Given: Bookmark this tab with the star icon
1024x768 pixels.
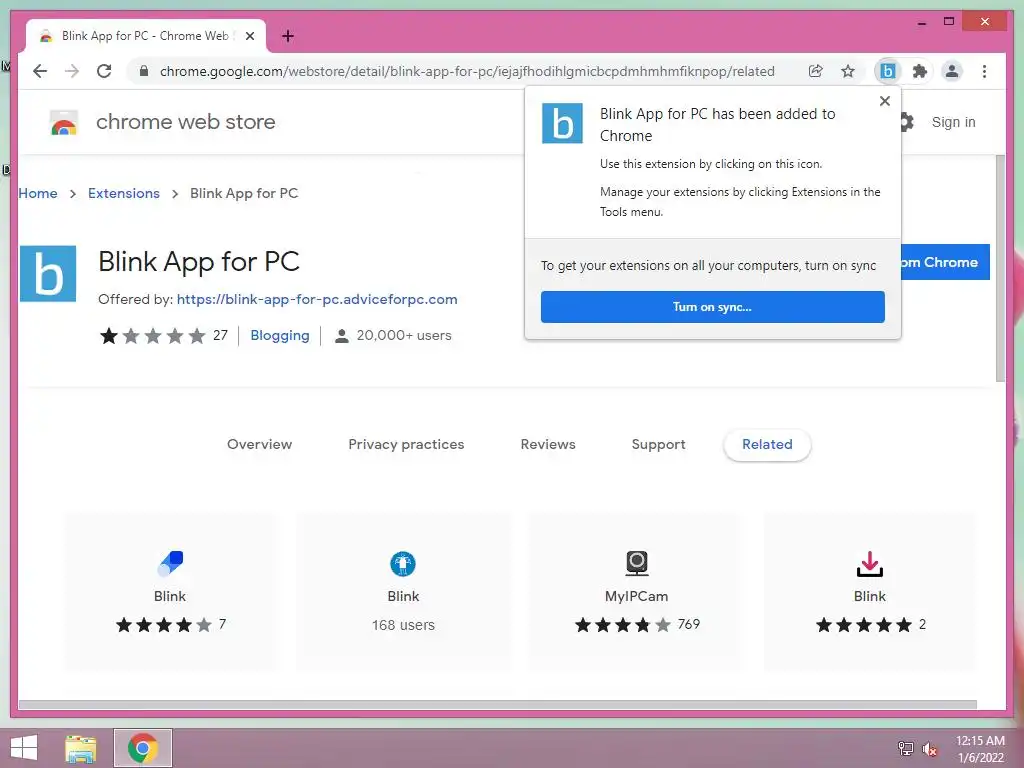Looking at the screenshot, I should point(848,71).
